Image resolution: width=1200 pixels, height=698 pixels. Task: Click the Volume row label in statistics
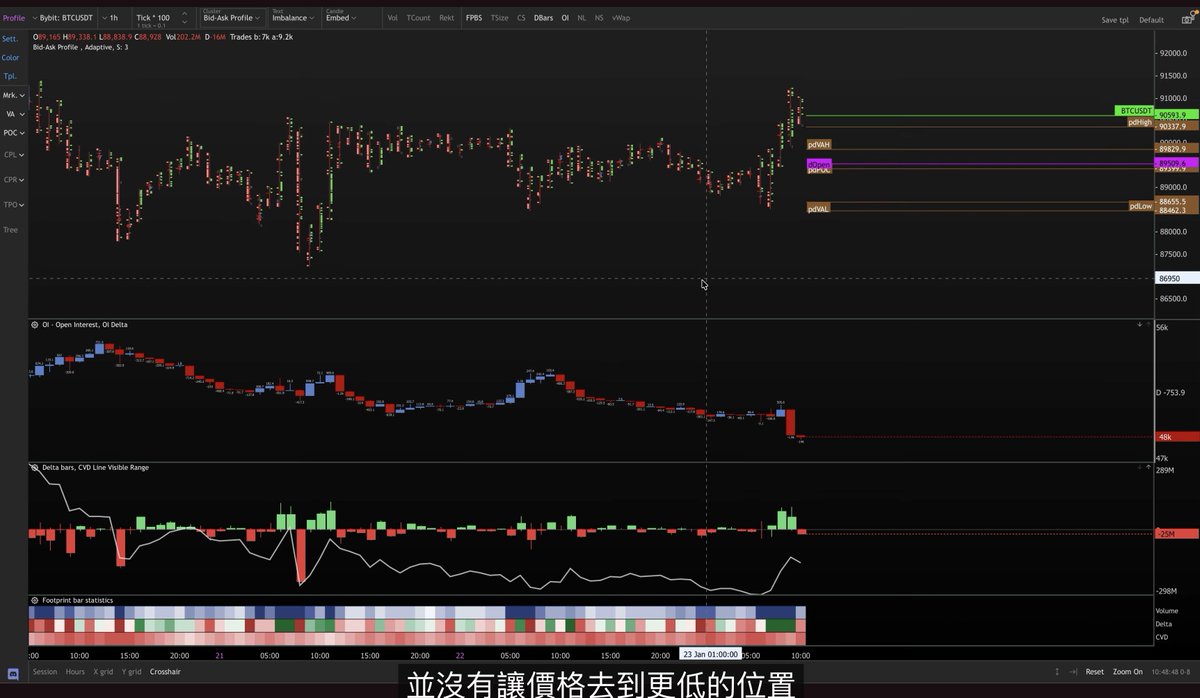tap(1166, 610)
